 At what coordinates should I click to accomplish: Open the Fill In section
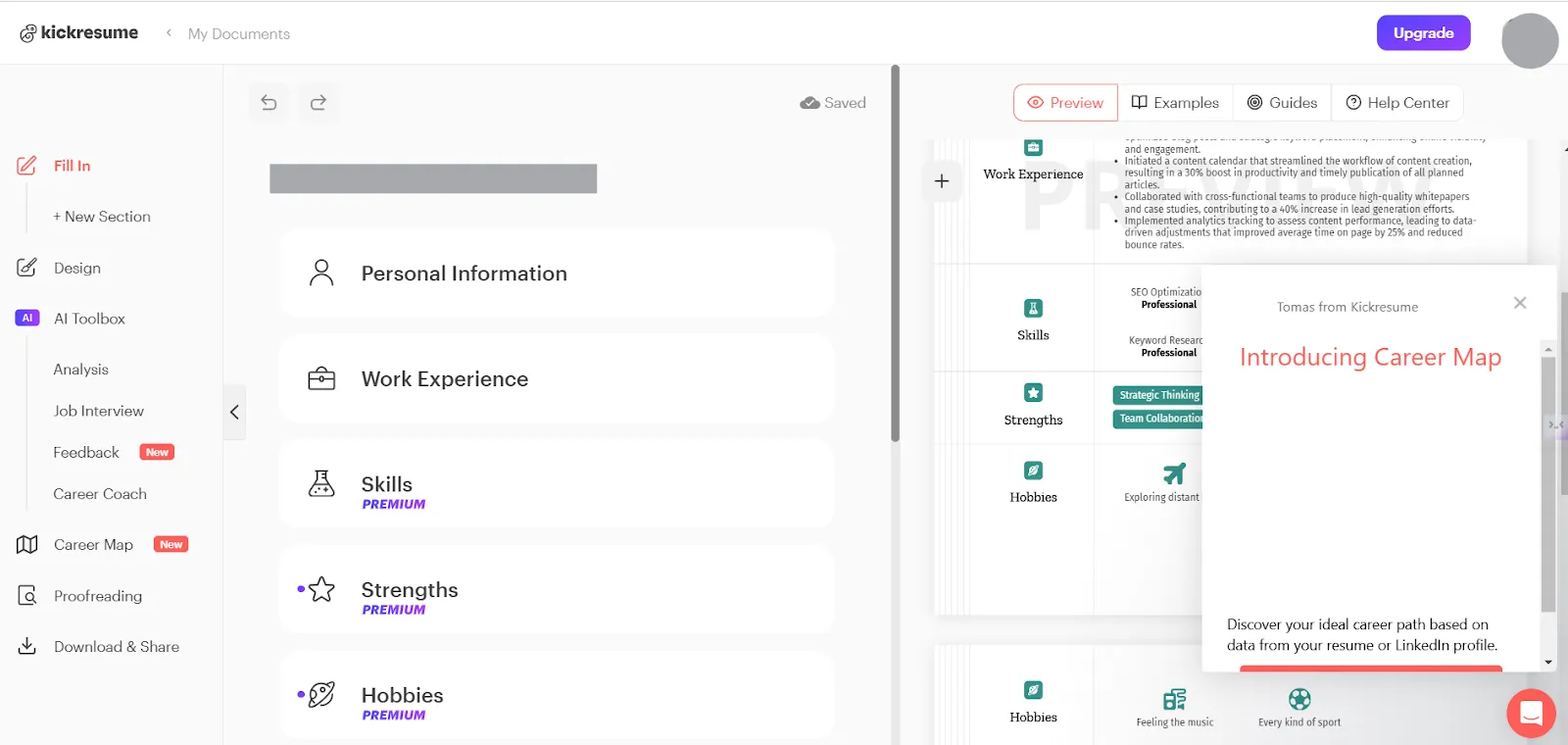[x=72, y=166]
